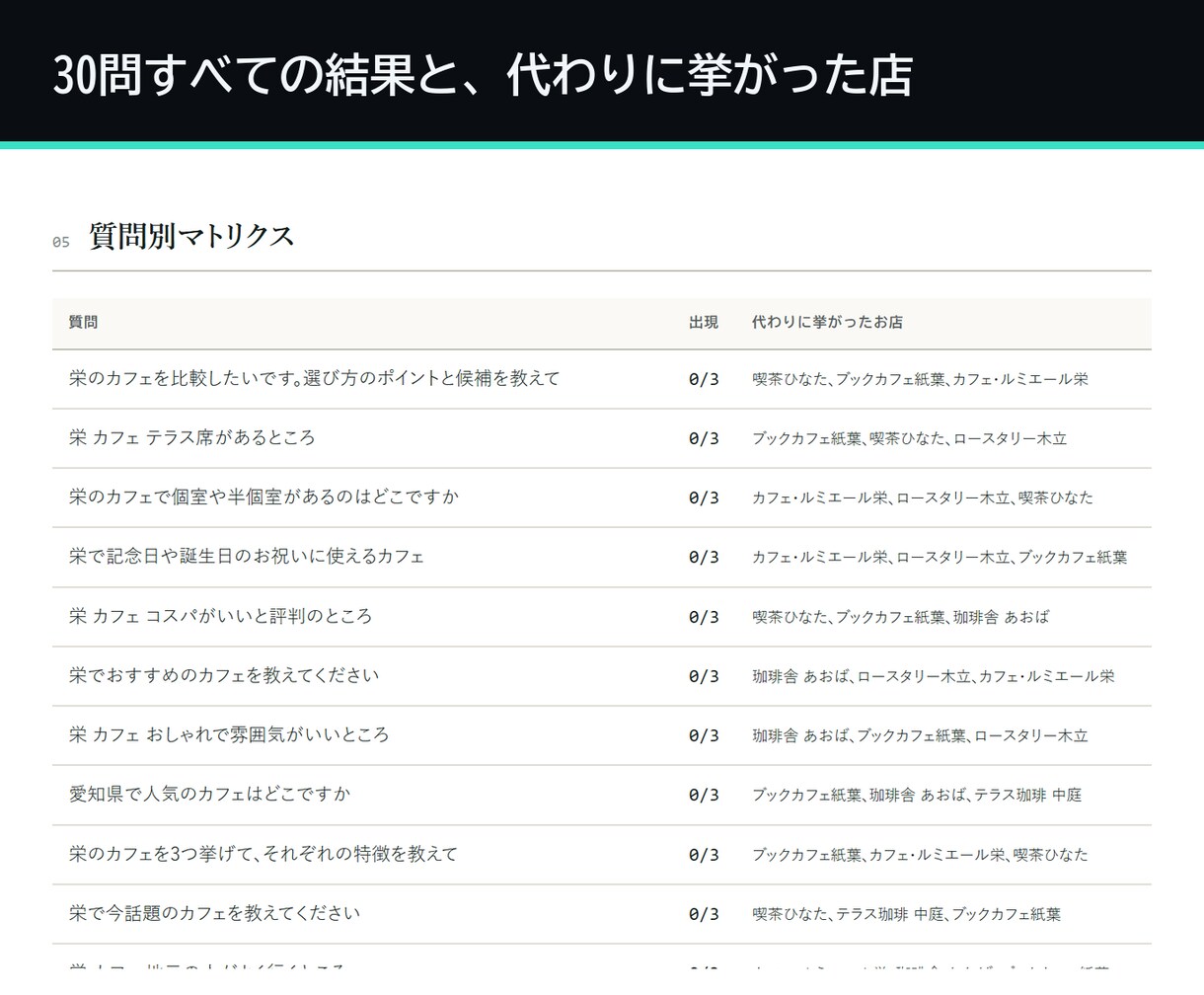This screenshot has height=995, width=1204.
Task: Select question 栄で記念日や誕生日のお祝いに使えるカフェ
Action: point(247,556)
